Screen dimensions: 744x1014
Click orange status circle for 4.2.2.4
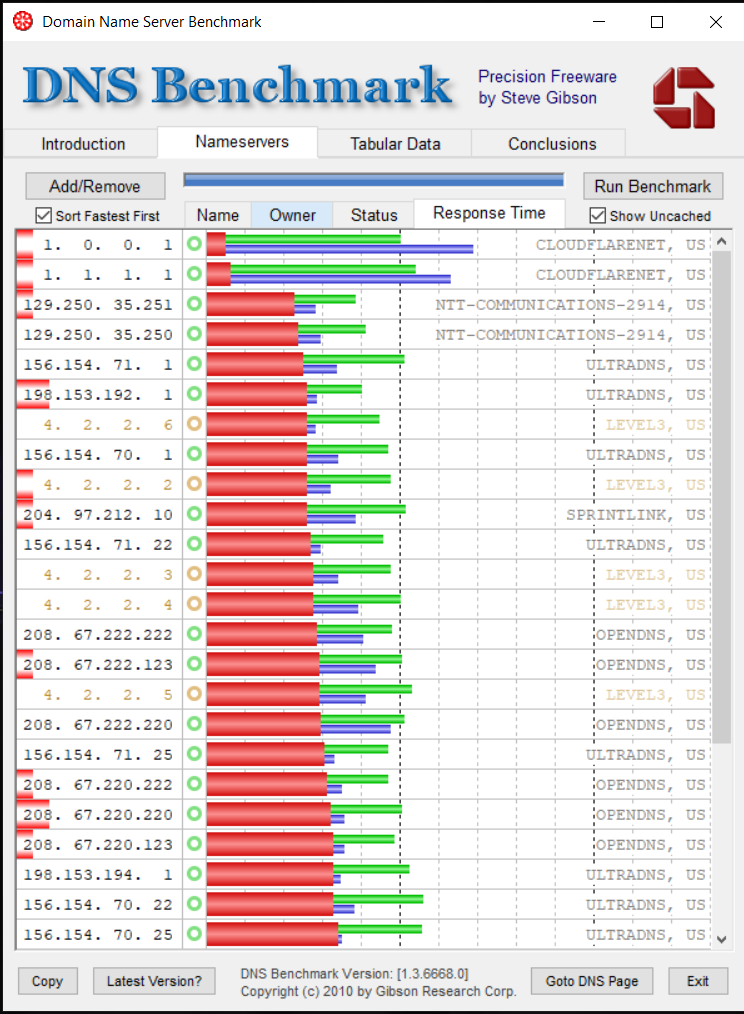pos(194,604)
